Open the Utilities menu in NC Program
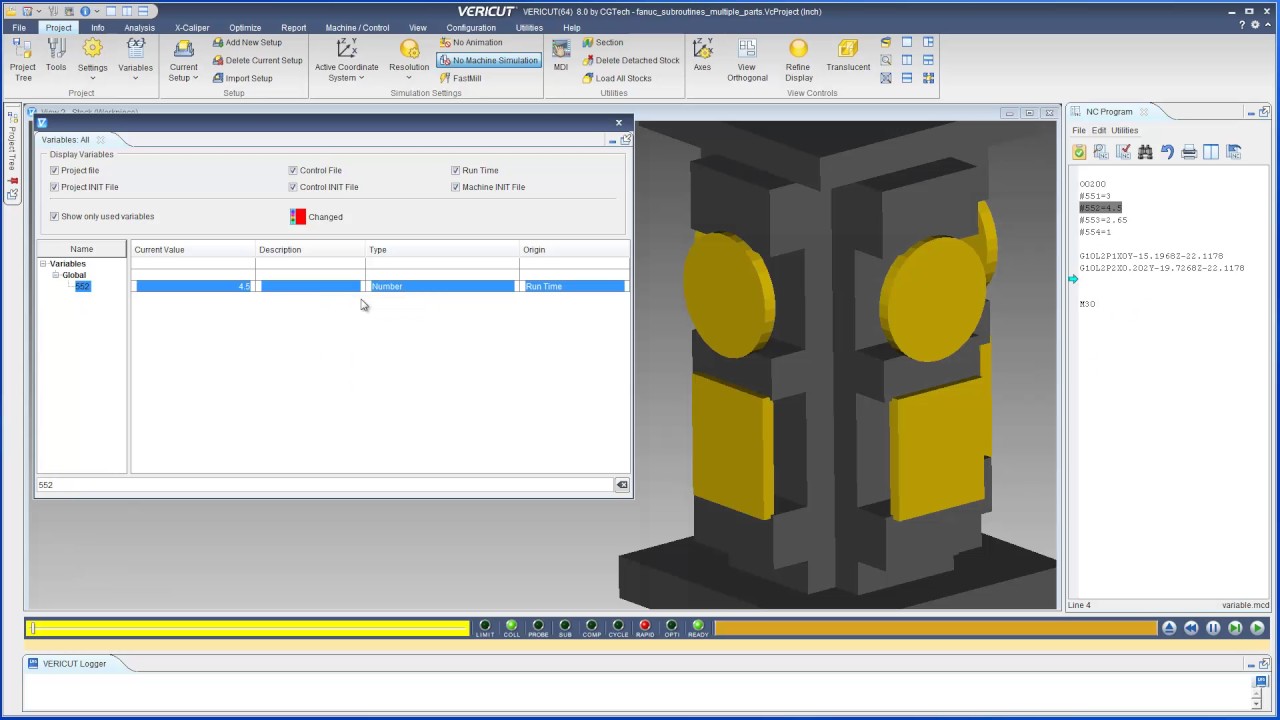The width and height of the screenshot is (1280, 720). click(1125, 131)
